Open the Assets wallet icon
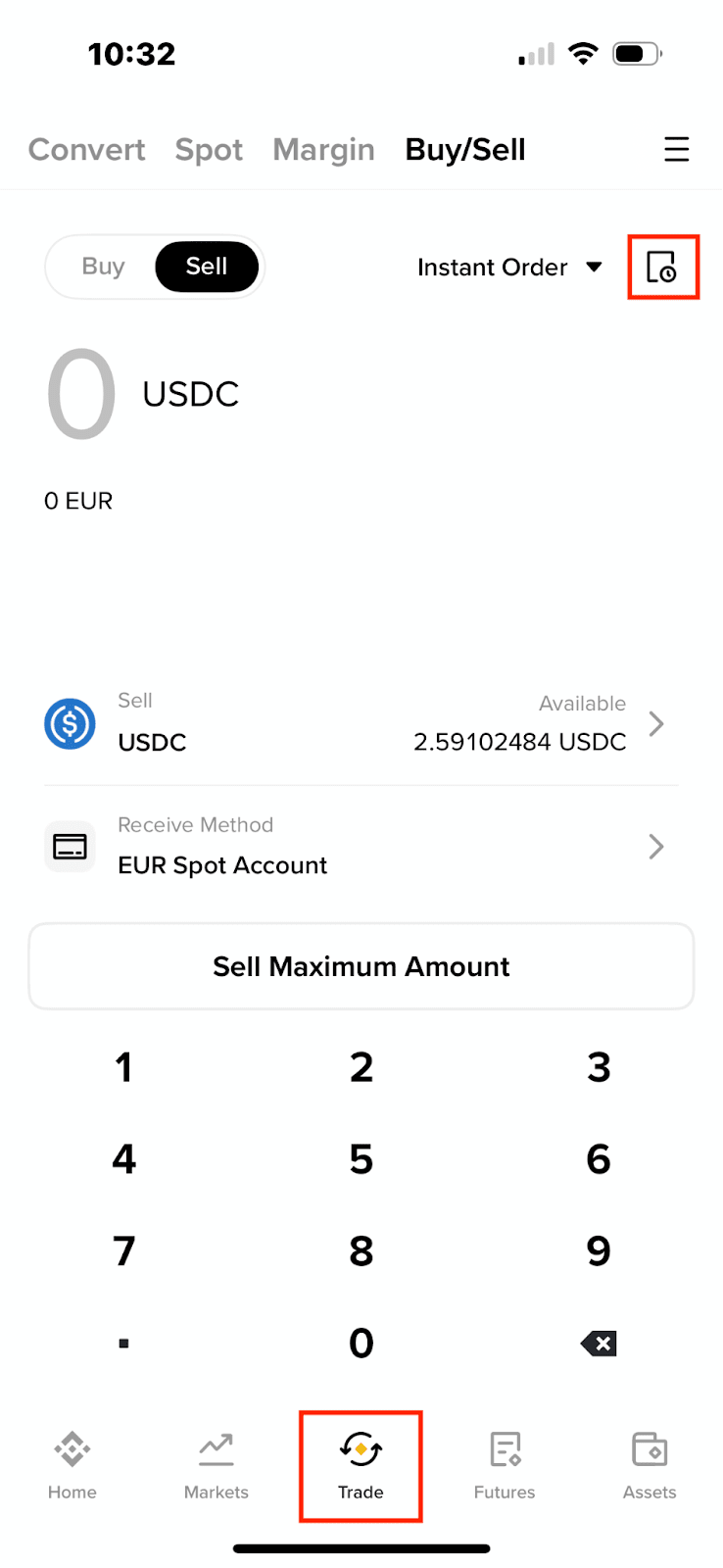Image resolution: width=723 pixels, height=1568 pixels. tap(650, 1449)
